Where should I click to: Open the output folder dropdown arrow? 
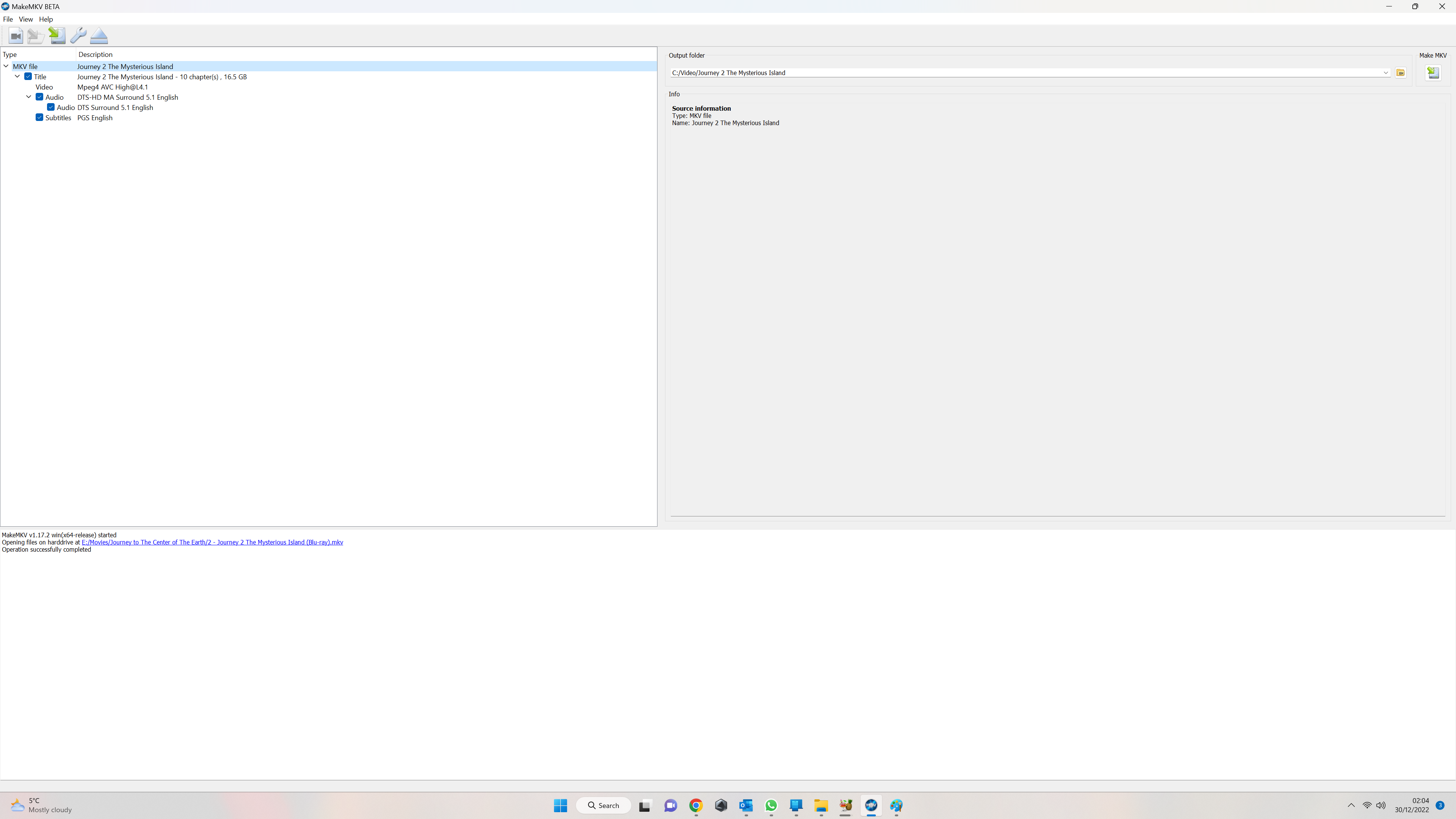(1385, 73)
